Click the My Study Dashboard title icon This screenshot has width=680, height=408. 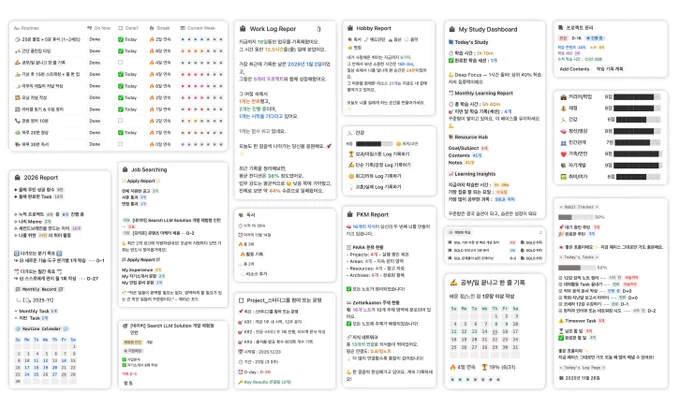[x=451, y=29]
